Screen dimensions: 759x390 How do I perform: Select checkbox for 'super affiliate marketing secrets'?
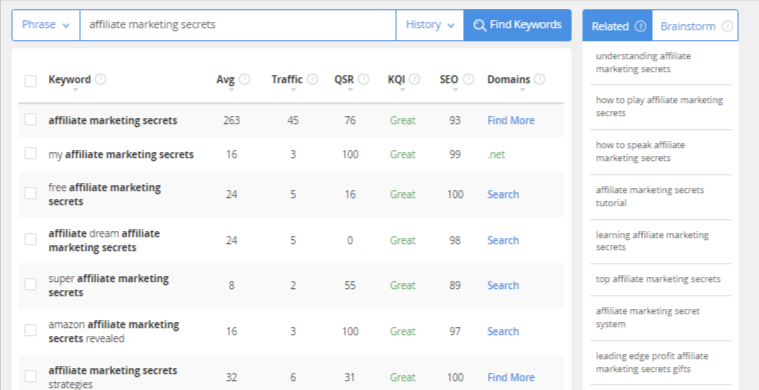(x=30, y=284)
